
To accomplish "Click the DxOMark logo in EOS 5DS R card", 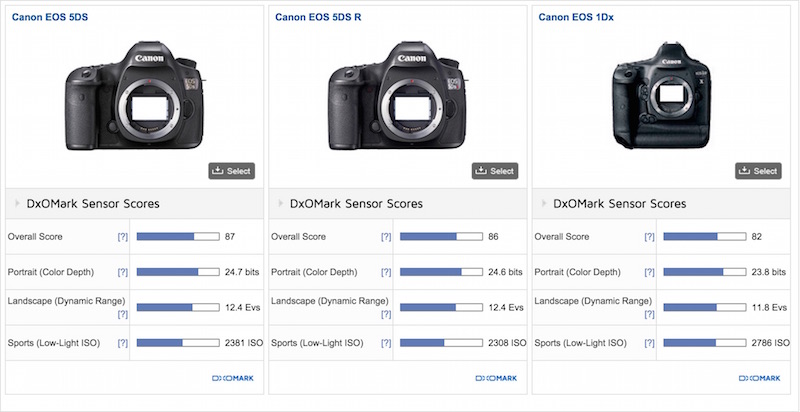I will [496, 378].
